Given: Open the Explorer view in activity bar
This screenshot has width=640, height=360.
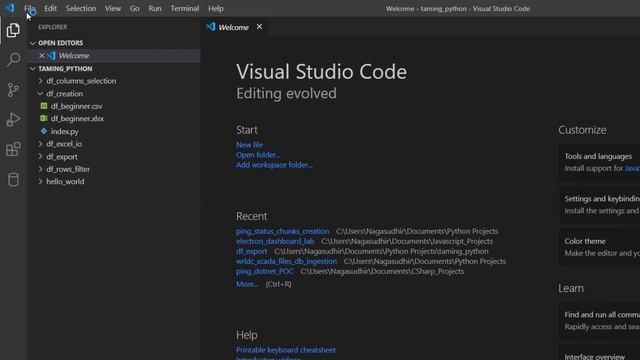Looking at the screenshot, I should coord(13,30).
